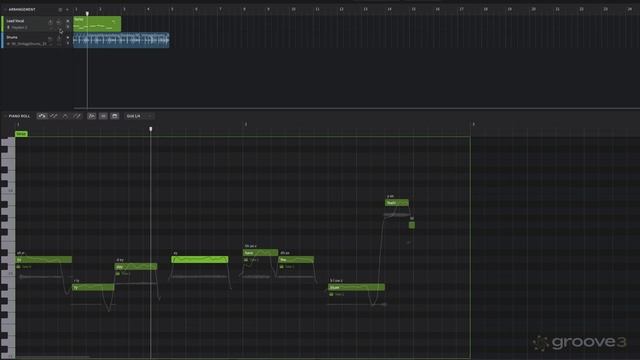Click the plus icon in Arrangement header
This screenshot has width=640, height=360.
pyautogui.click(x=67, y=9)
